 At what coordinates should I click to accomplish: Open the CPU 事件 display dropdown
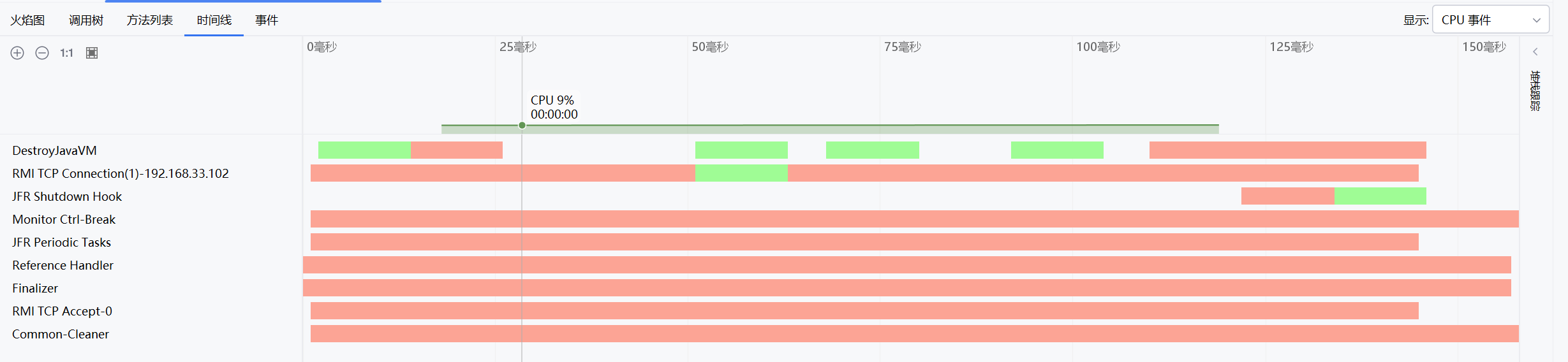tap(1491, 20)
